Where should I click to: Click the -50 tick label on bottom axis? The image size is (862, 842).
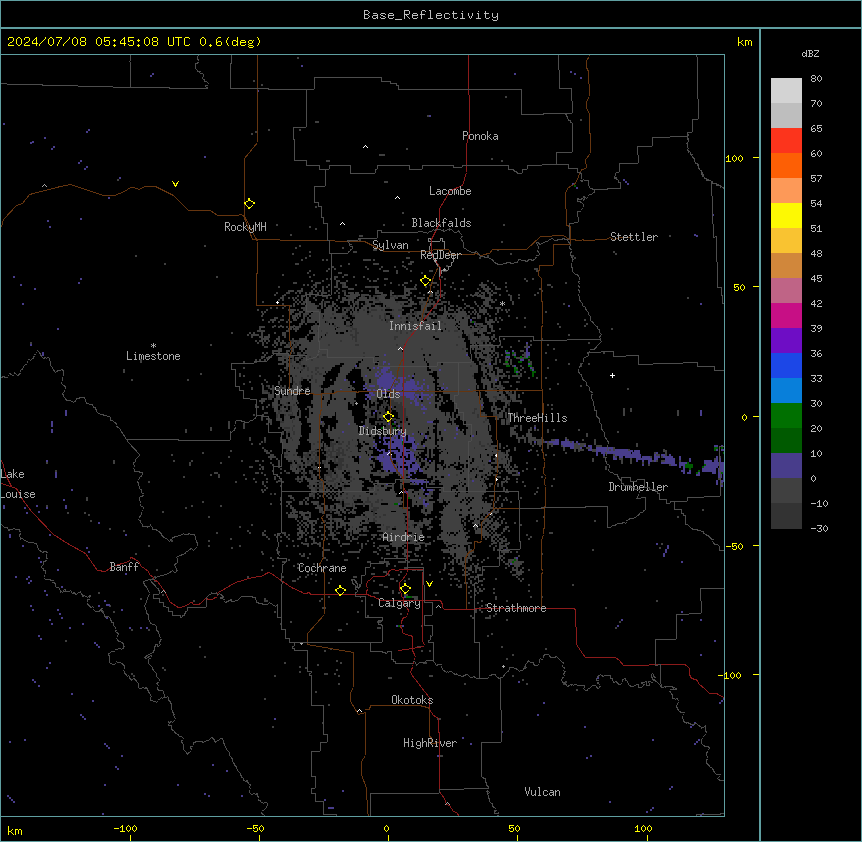255,828
